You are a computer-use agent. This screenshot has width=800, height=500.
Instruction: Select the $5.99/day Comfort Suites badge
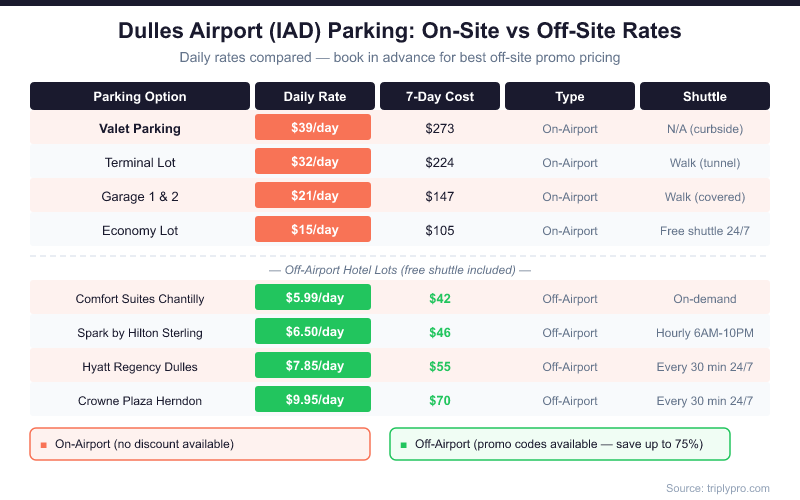tap(313, 298)
